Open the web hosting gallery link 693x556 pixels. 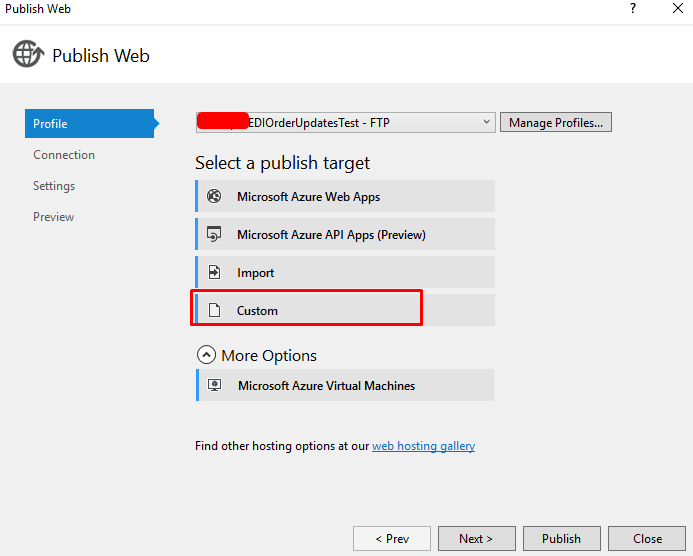click(x=423, y=446)
